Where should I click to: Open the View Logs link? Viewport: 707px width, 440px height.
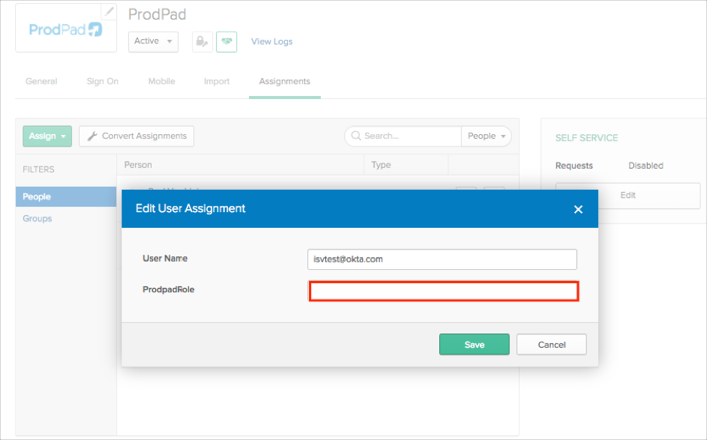pyautogui.click(x=272, y=42)
